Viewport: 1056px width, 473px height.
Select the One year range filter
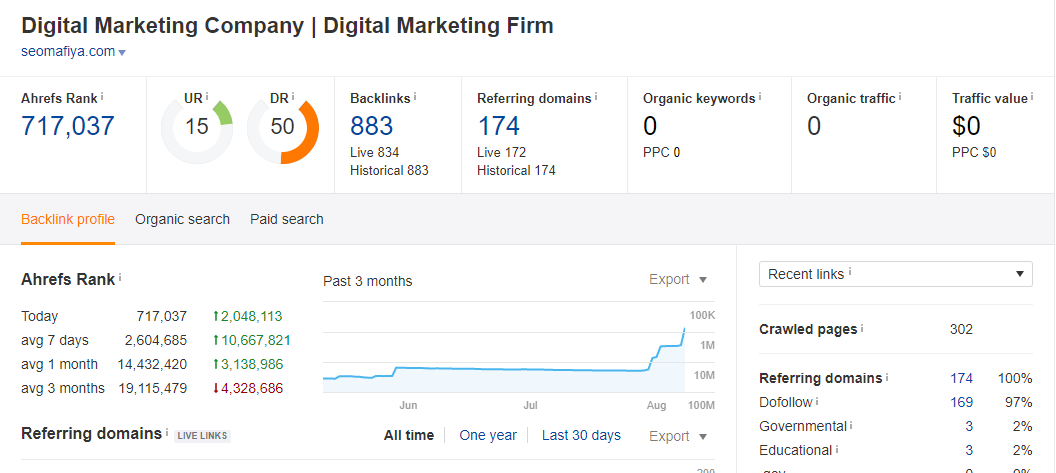click(x=488, y=435)
